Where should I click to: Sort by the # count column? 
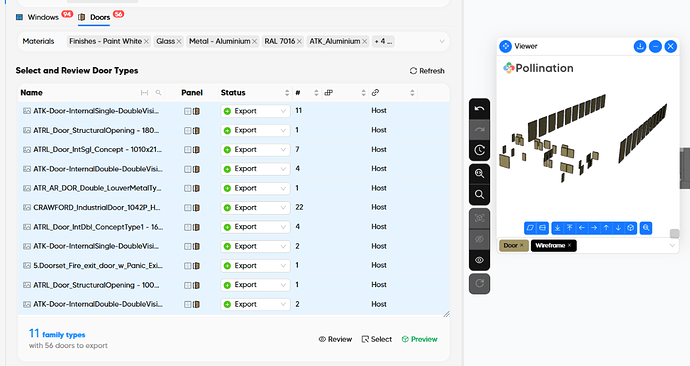pos(316,93)
